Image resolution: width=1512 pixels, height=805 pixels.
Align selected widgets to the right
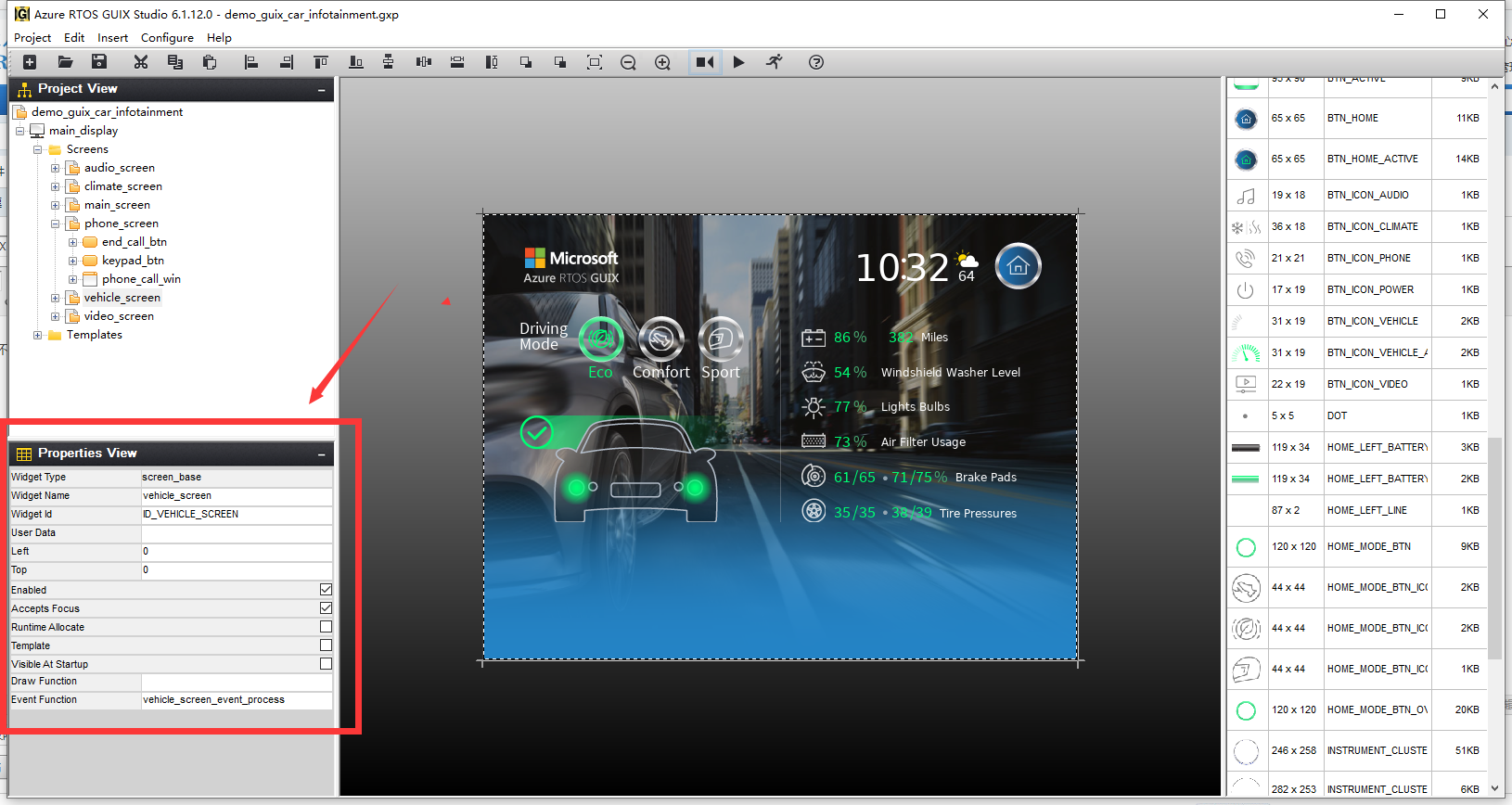tap(287, 62)
